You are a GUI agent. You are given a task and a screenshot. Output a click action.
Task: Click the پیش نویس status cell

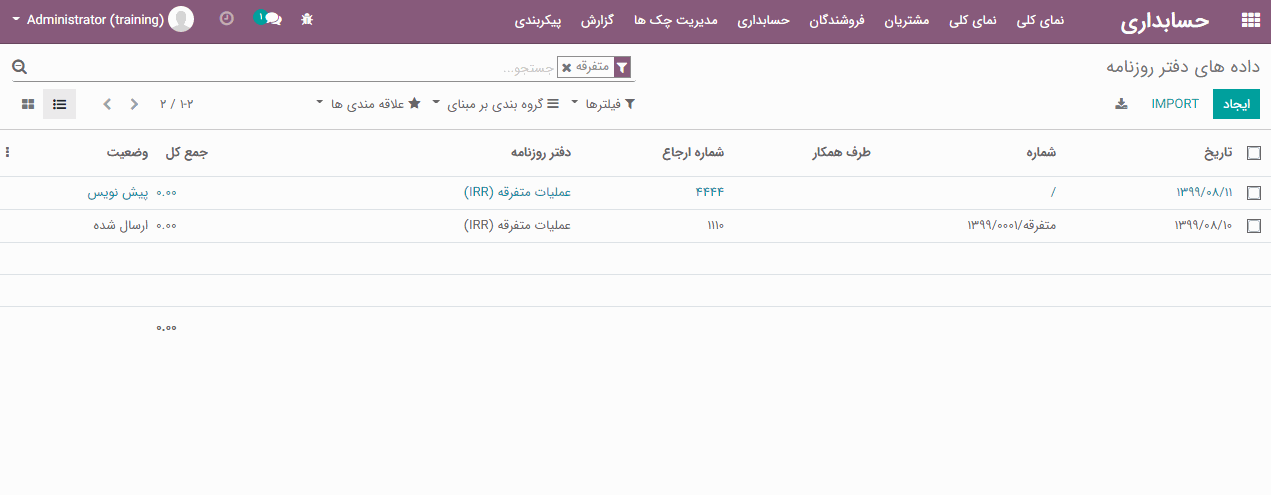click(119, 193)
